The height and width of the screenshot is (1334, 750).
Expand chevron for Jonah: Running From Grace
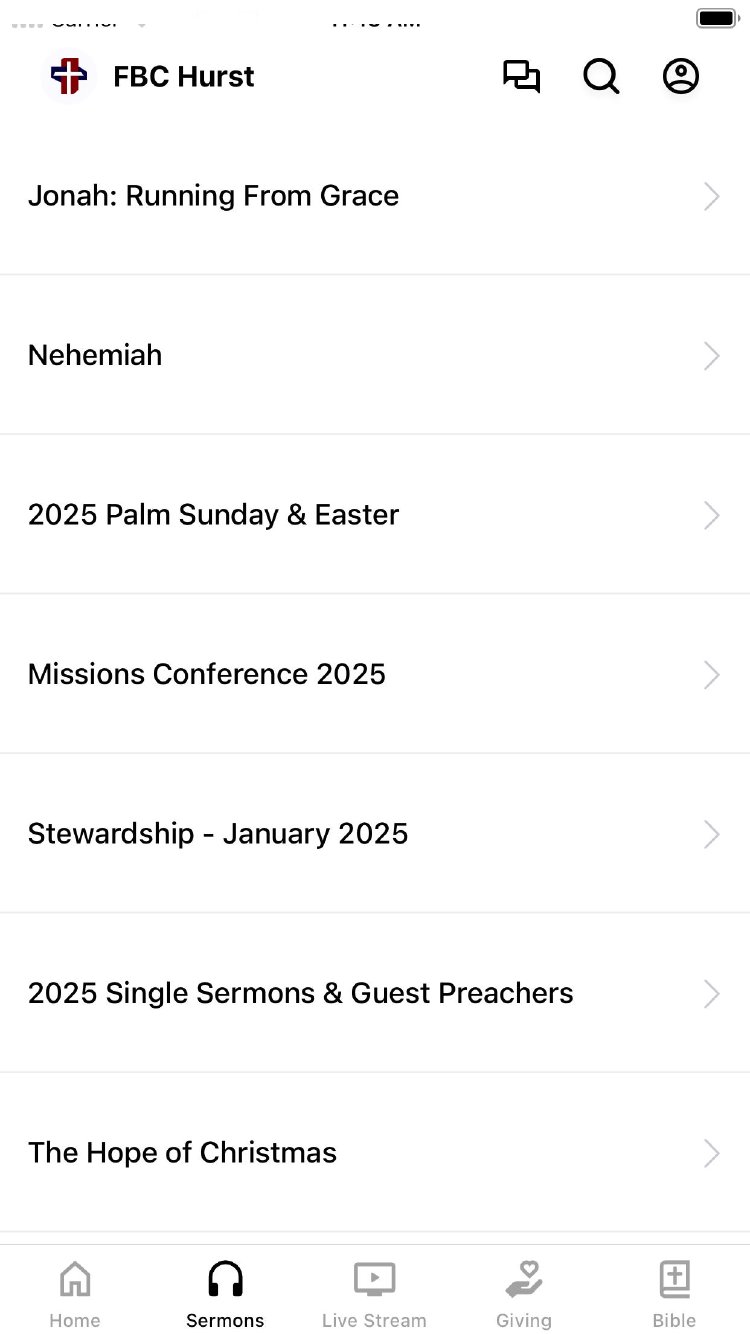(711, 196)
